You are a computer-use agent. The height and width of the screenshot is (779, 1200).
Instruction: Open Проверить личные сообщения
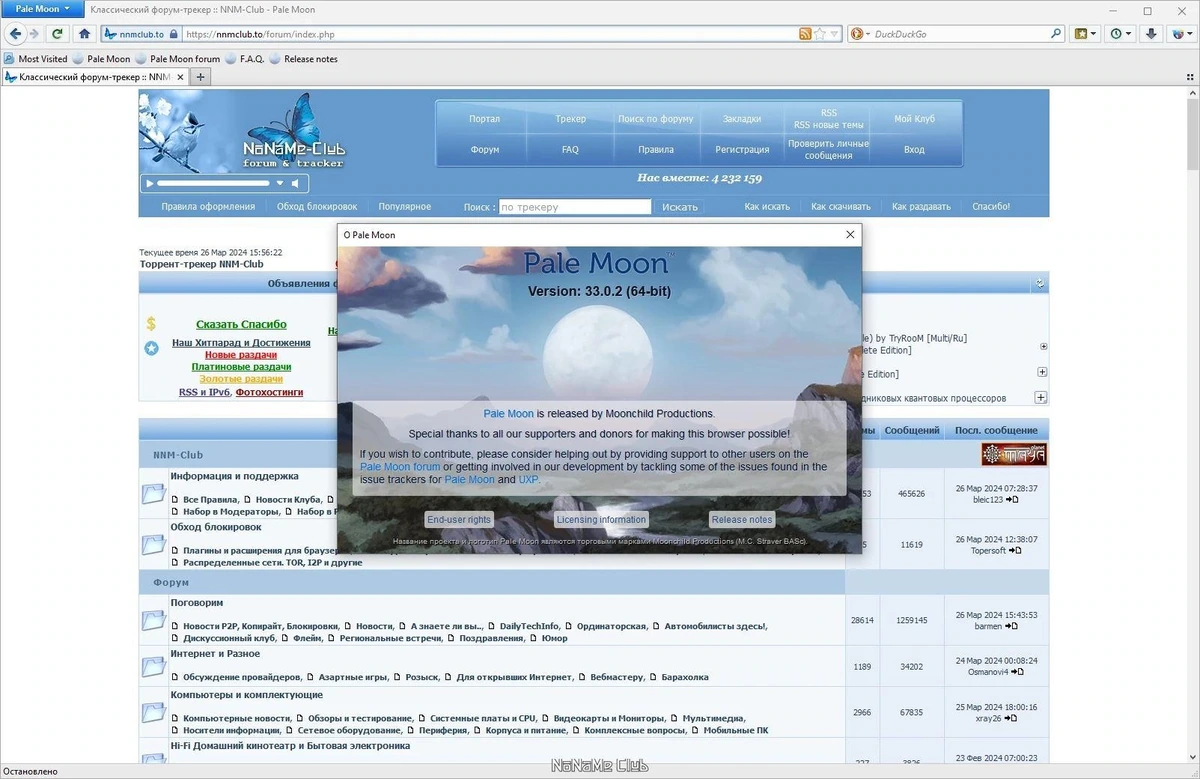[x=828, y=150]
